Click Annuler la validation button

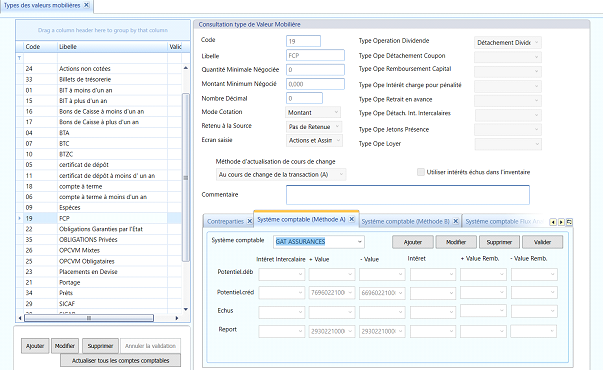pyautogui.click(x=150, y=346)
